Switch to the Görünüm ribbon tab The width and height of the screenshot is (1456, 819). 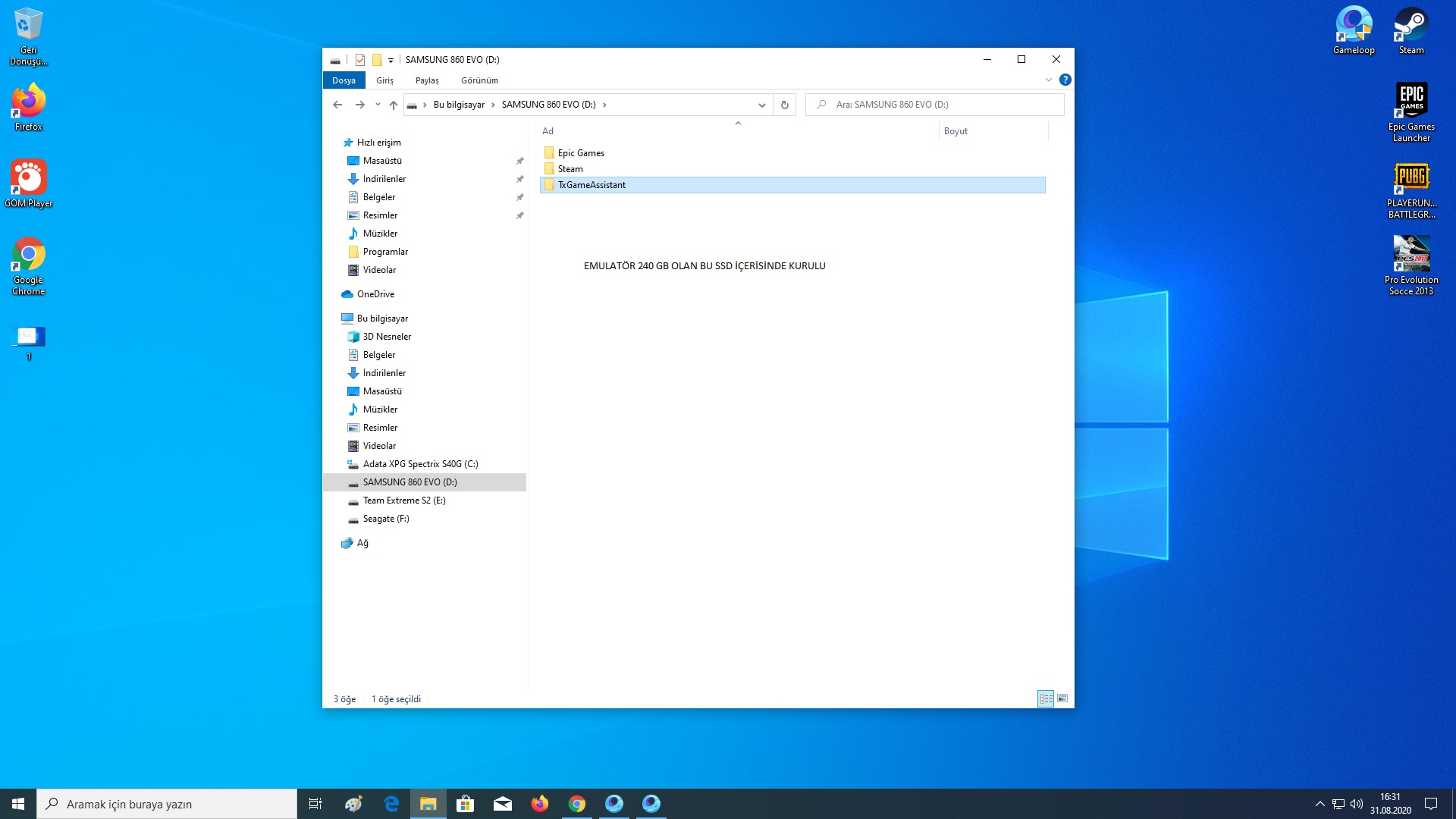479,80
